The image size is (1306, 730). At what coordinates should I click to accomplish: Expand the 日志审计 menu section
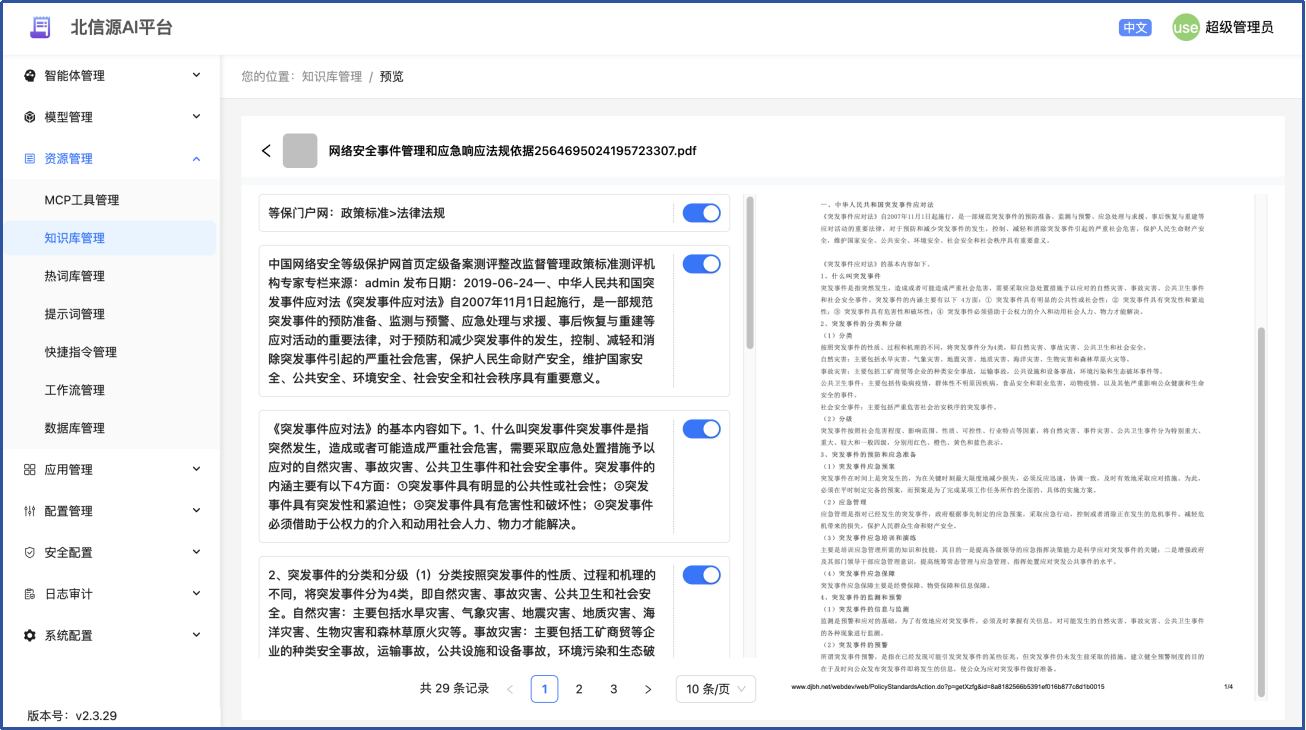(x=196, y=594)
